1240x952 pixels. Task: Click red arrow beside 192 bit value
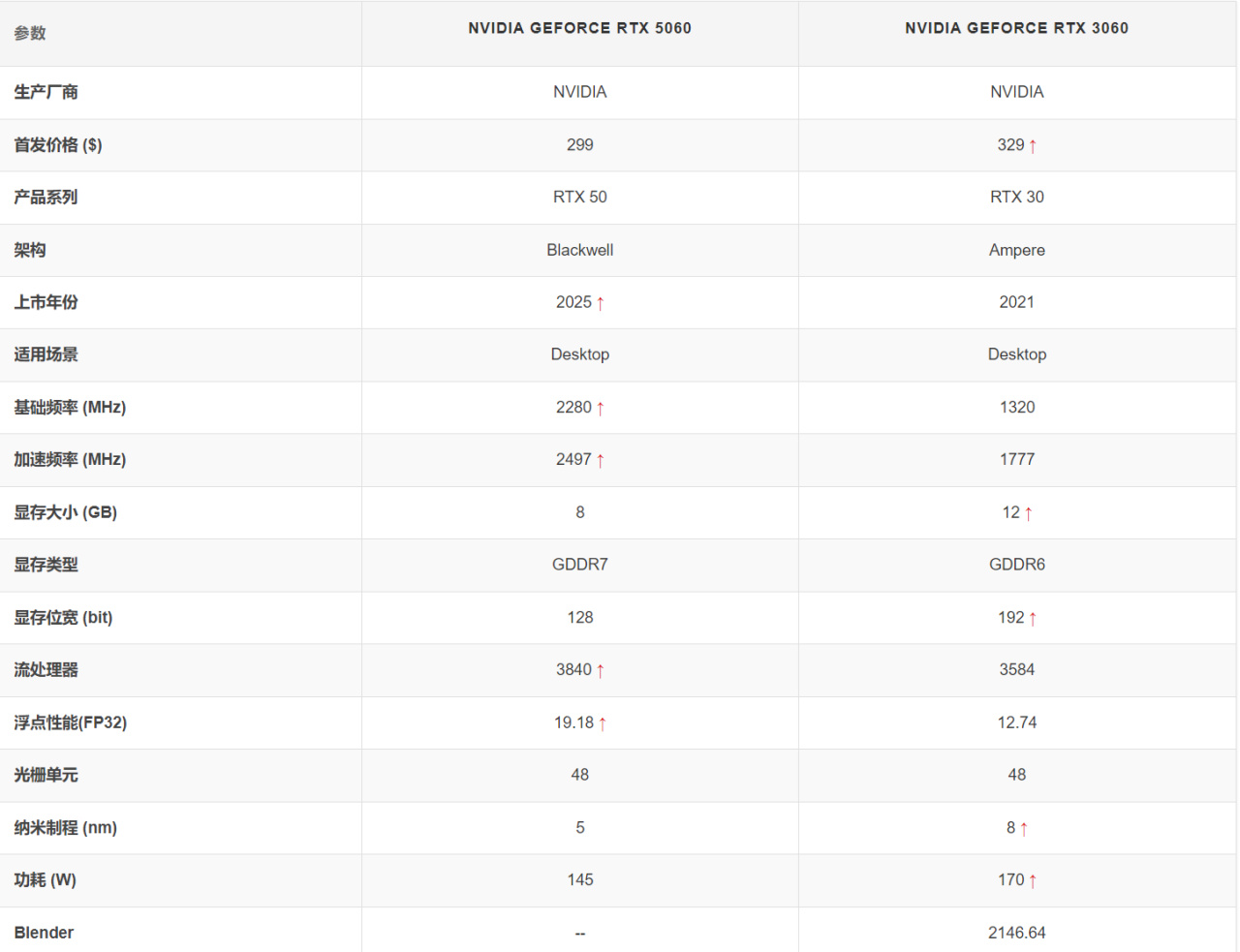pos(1033,619)
